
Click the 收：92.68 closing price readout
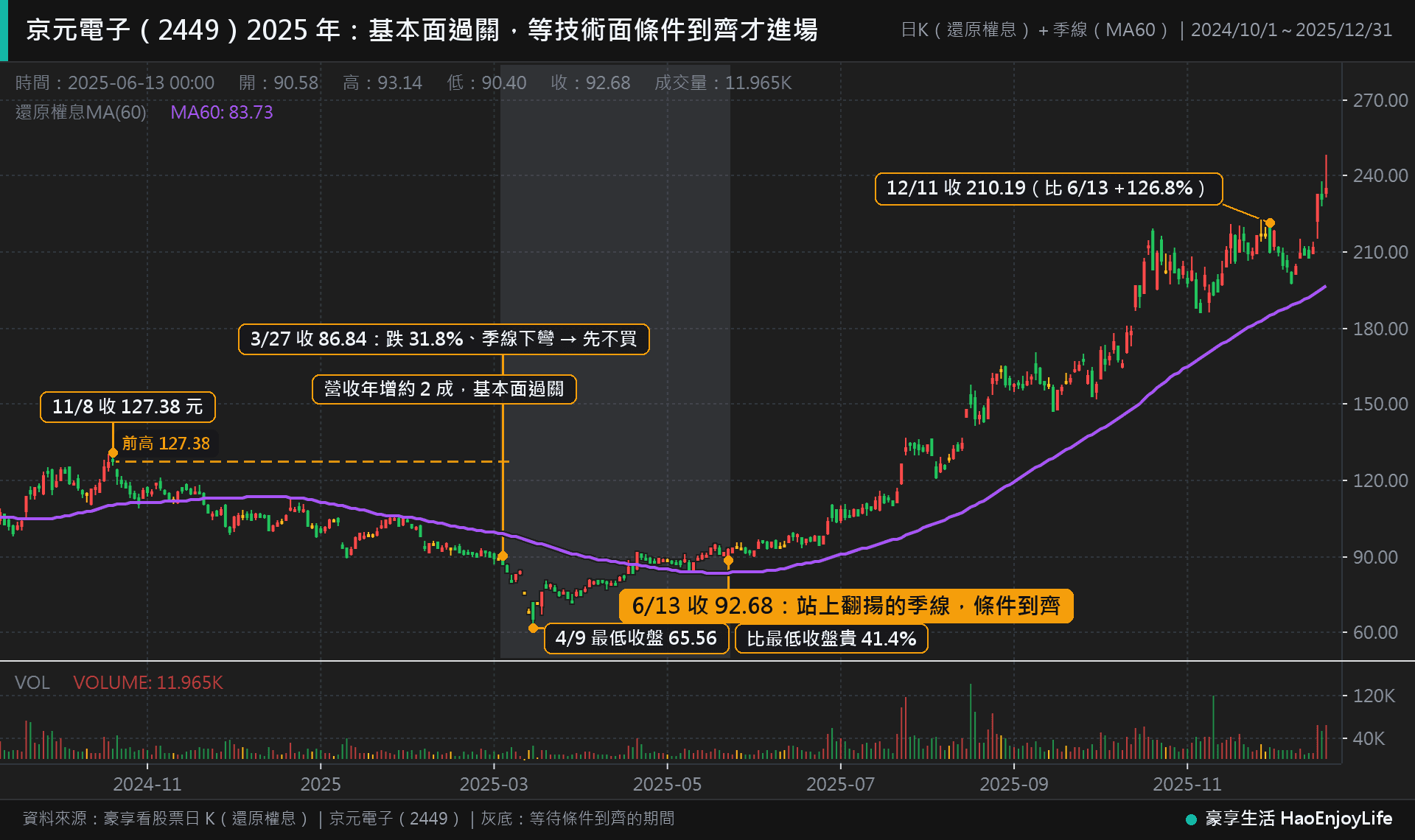coord(590,83)
